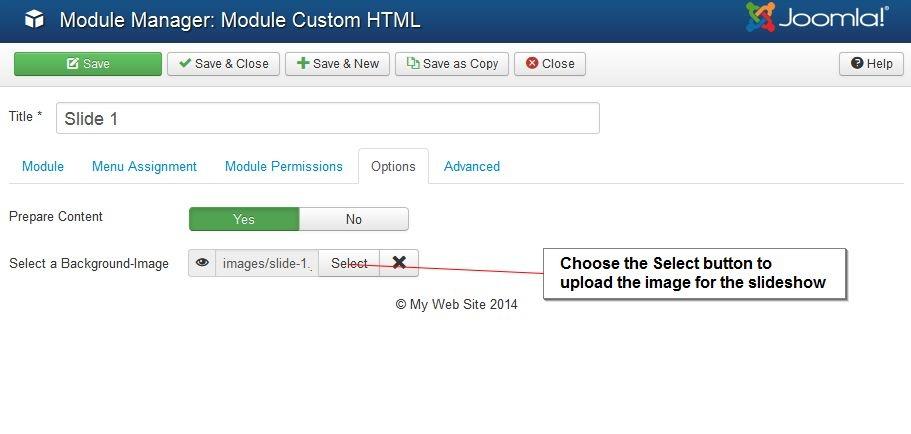Preview background image with eye icon
Screen dimensions: 911x434
202,263
